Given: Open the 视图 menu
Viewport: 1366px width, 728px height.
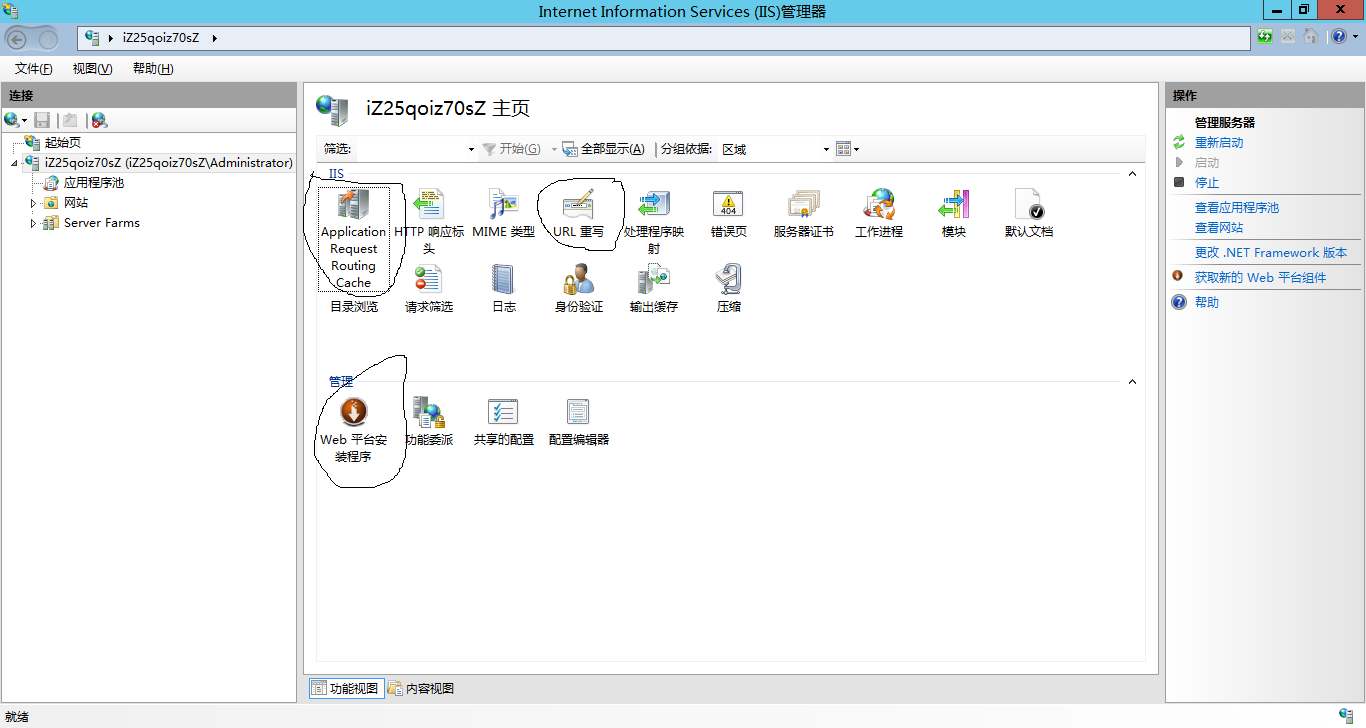Looking at the screenshot, I should coord(92,69).
